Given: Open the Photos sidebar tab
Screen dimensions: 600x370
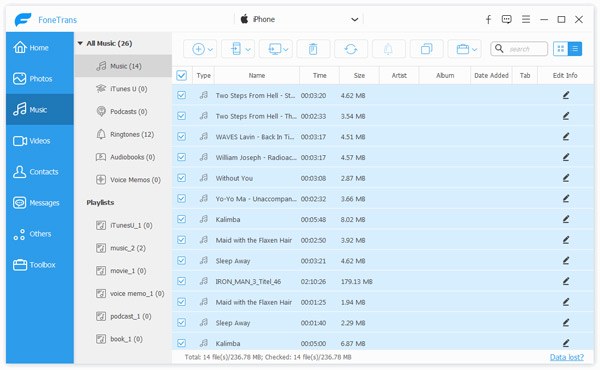Looking at the screenshot, I should pos(40,78).
